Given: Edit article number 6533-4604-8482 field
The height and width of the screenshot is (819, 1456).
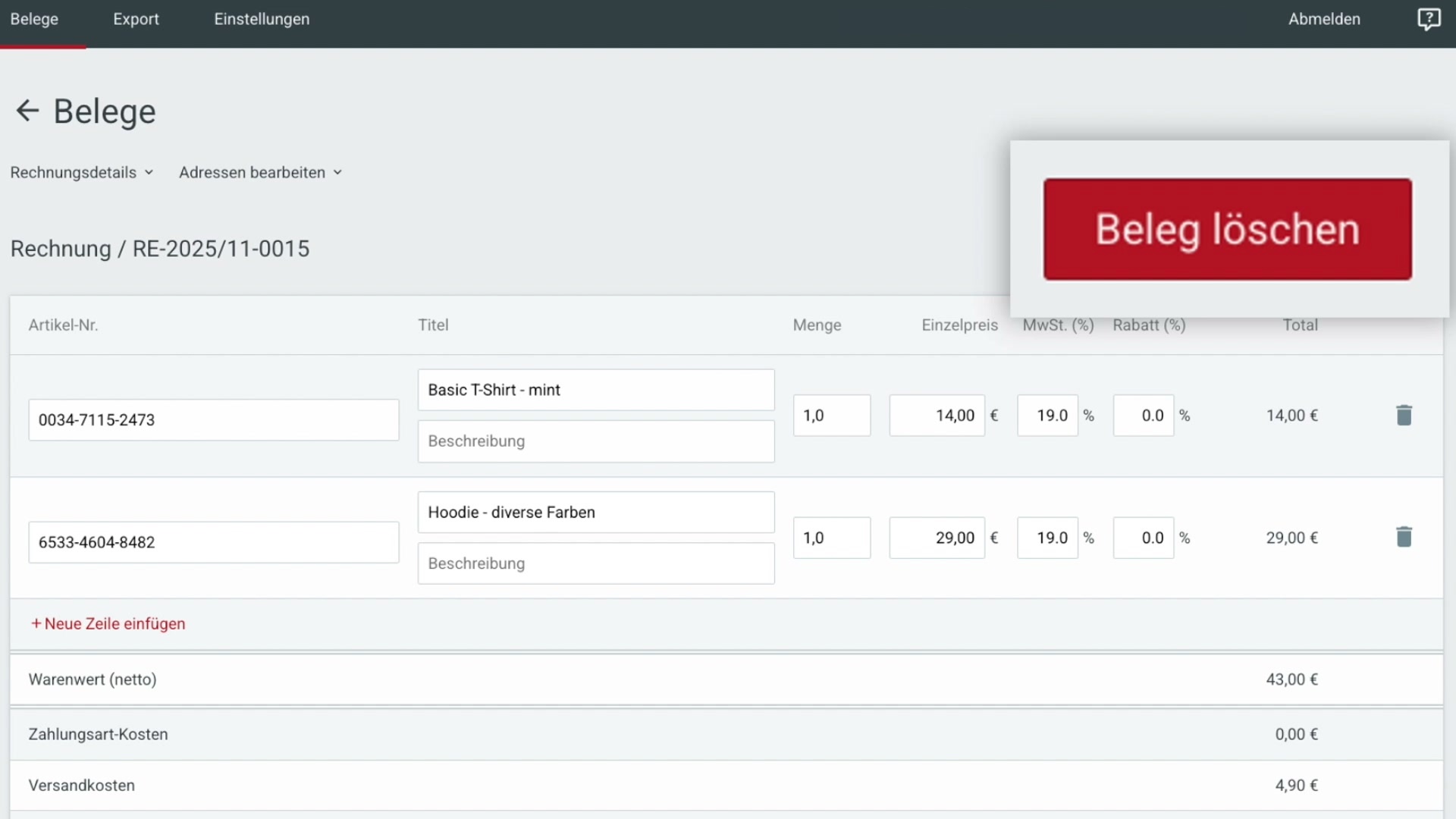Looking at the screenshot, I should click(214, 542).
